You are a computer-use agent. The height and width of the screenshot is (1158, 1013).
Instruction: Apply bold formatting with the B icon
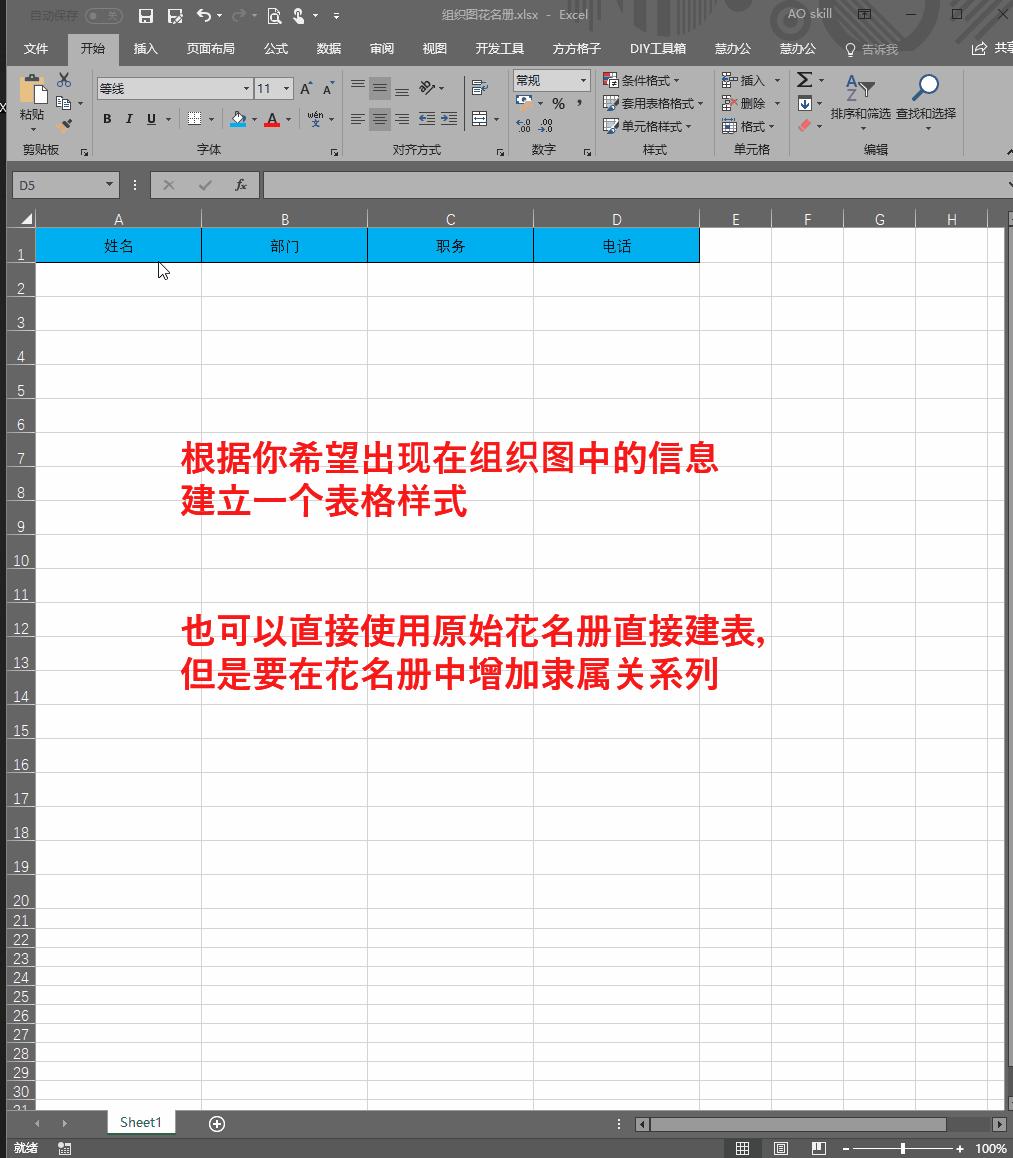click(x=107, y=118)
